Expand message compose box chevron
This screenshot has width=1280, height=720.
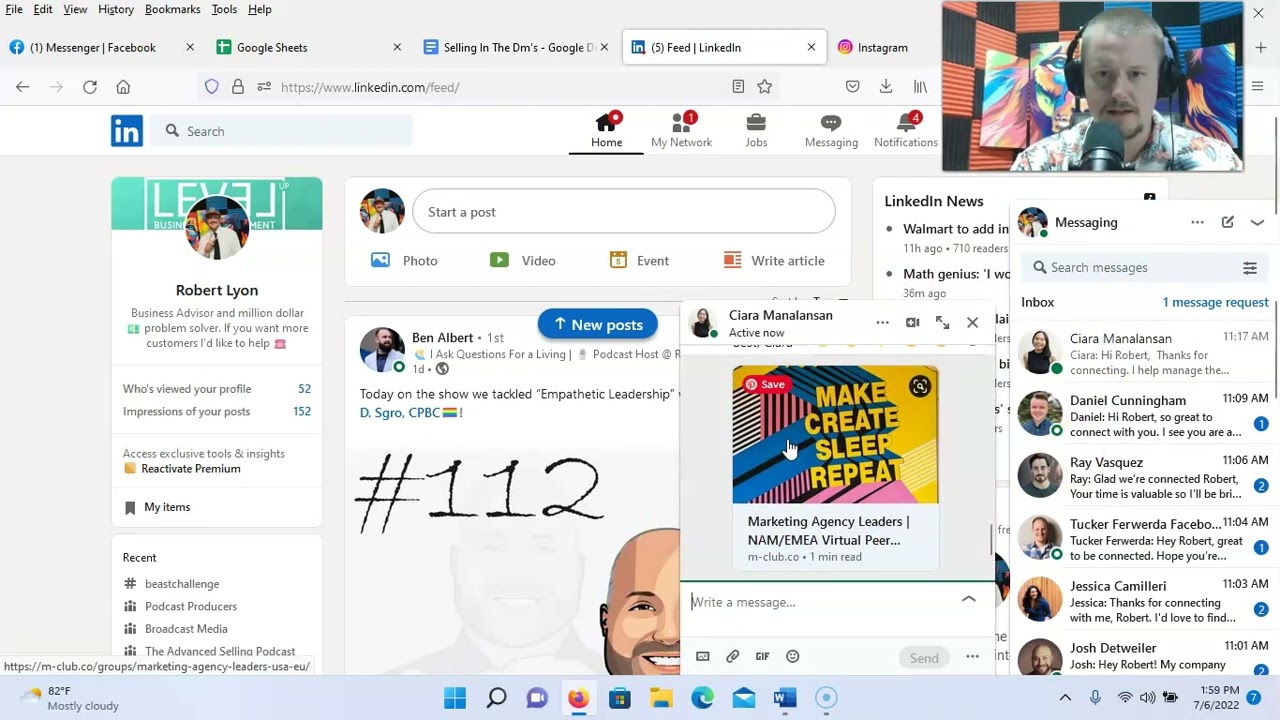click(x=969, y=598)
